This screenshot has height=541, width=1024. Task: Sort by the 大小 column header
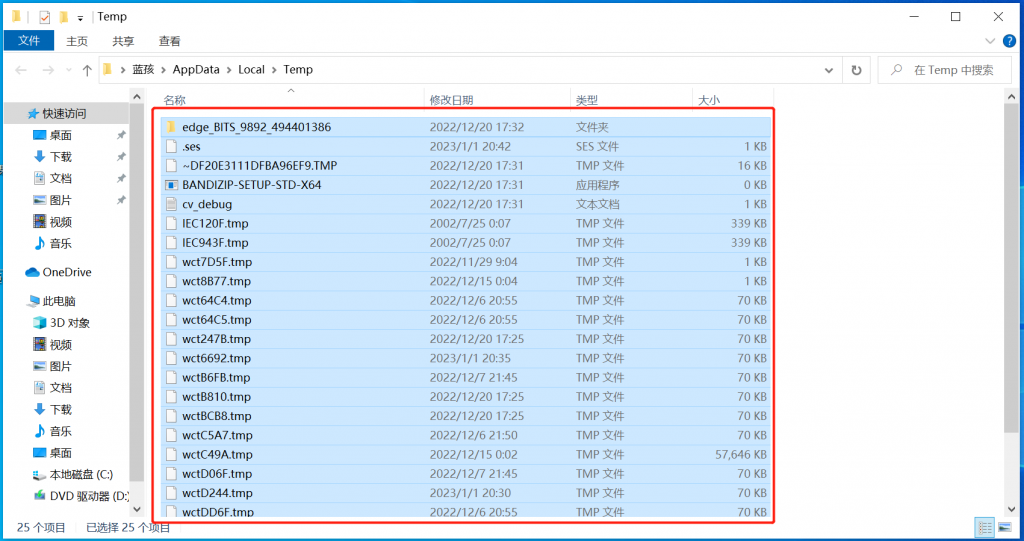pyautogui.click(x=709, y=100)
